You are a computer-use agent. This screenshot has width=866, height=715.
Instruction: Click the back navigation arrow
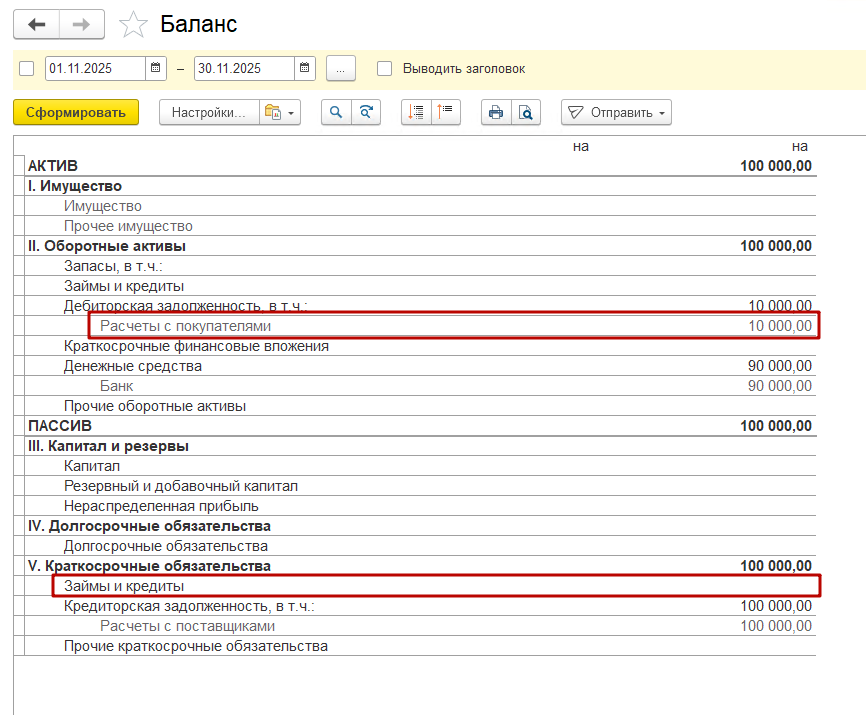[36, 24]
